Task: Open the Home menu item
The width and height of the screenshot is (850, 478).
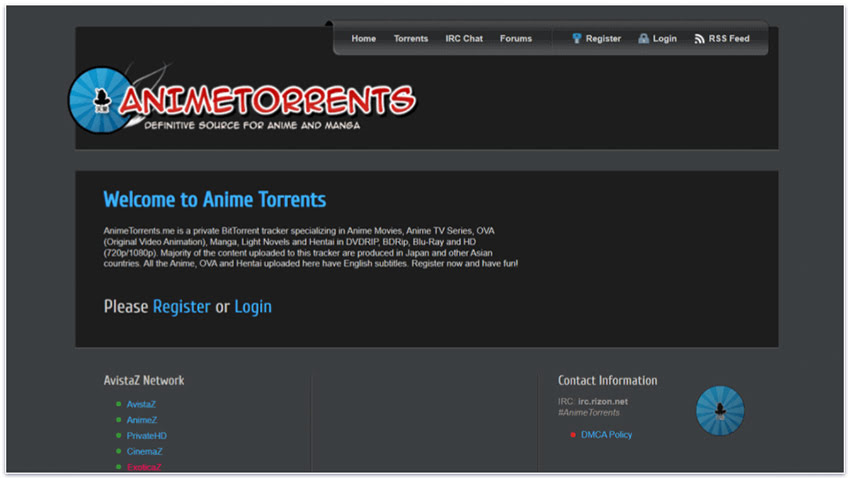Action: coord(363,38)
